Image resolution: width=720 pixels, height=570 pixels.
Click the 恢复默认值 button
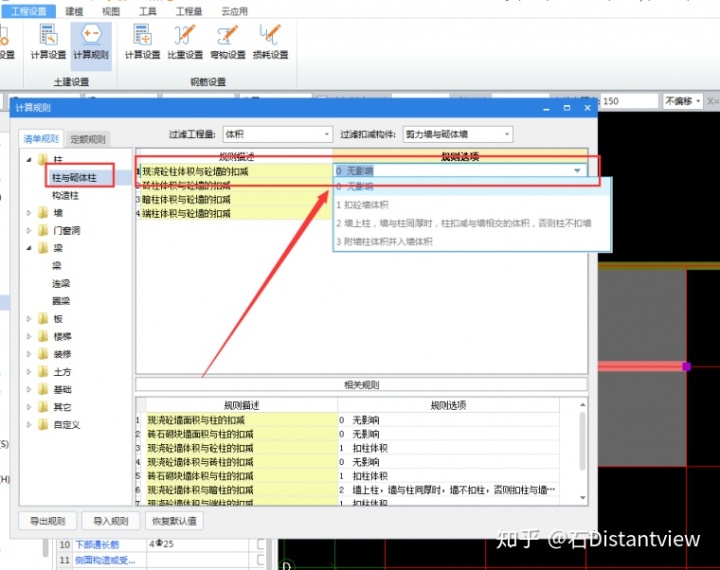174,521
